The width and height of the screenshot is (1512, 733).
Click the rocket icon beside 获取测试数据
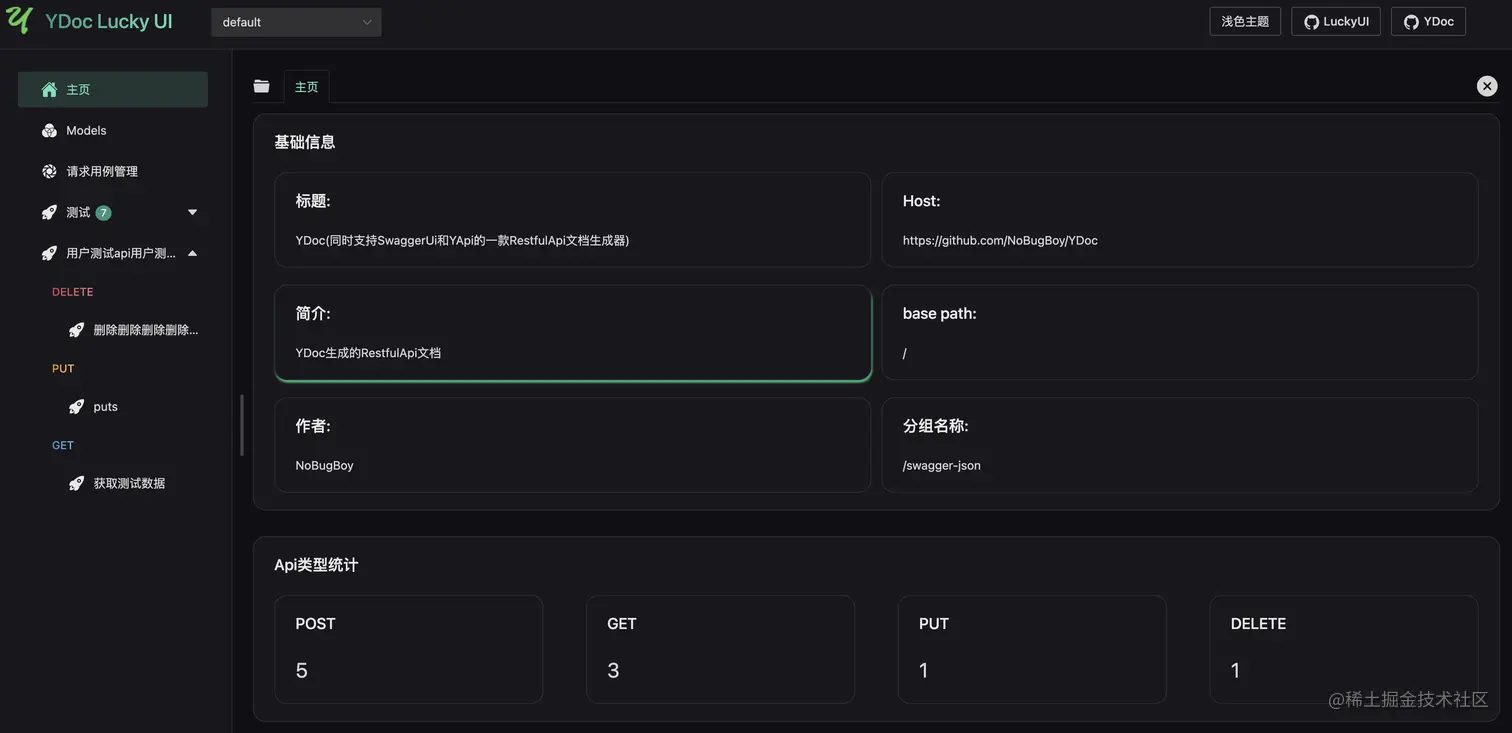click(76, 484)
